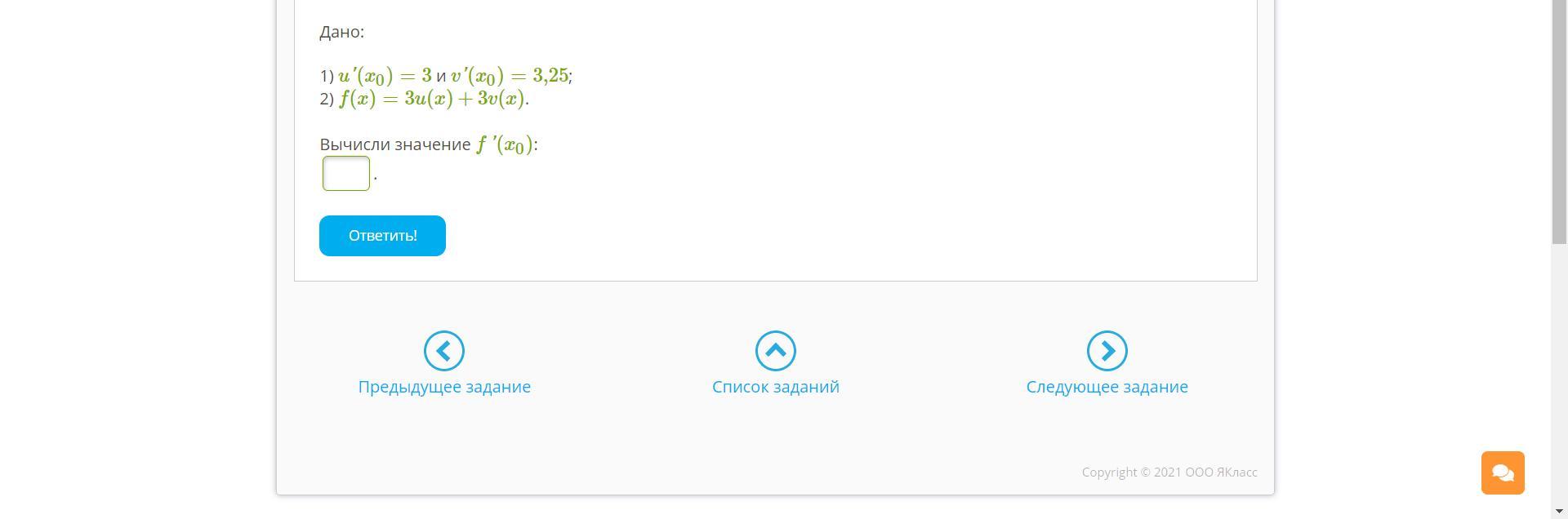Screen dimensions: 1568x519
Task: Focus the answer input box
Action: coord(346,174)
